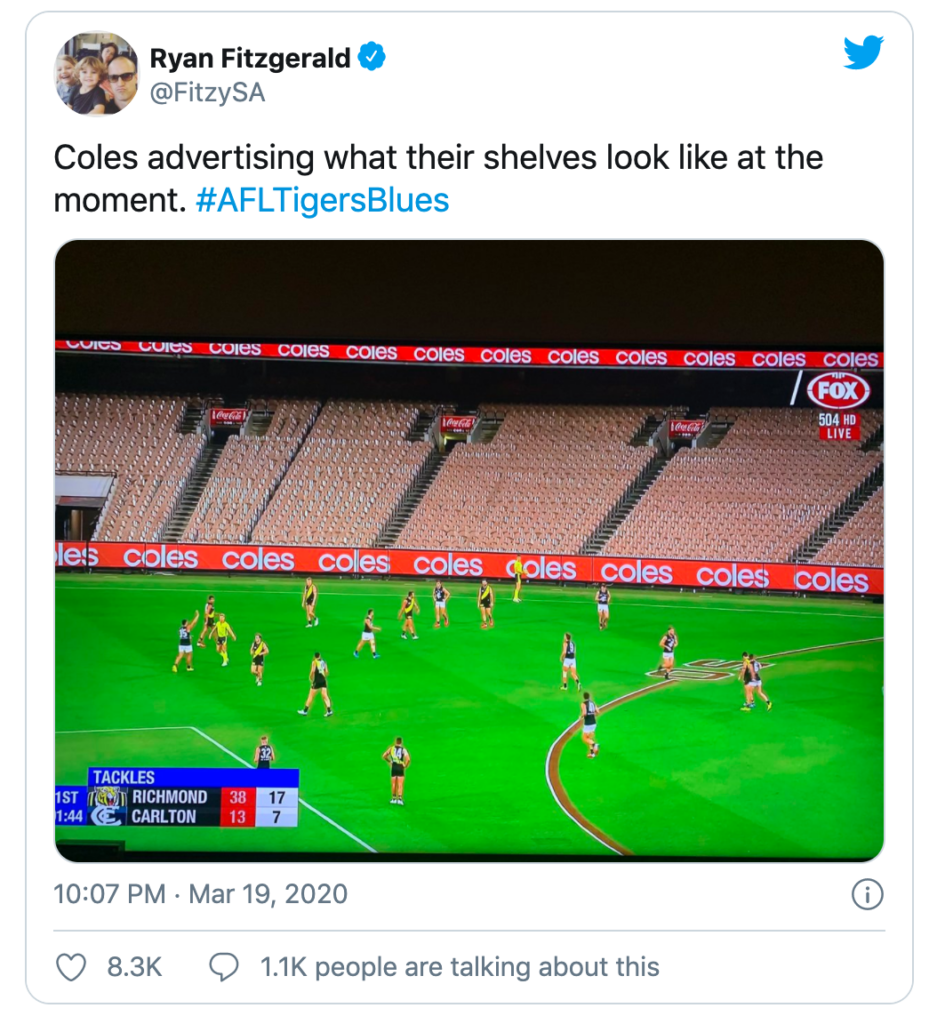
Task: Click the reply speech bubble icon
Action: click(x=224, y=967)
